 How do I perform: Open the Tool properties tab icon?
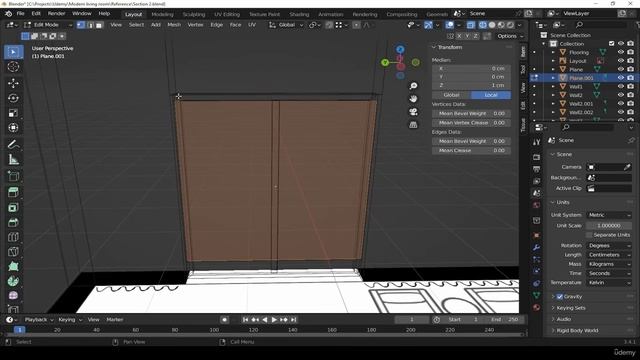(x=536, y=142)
